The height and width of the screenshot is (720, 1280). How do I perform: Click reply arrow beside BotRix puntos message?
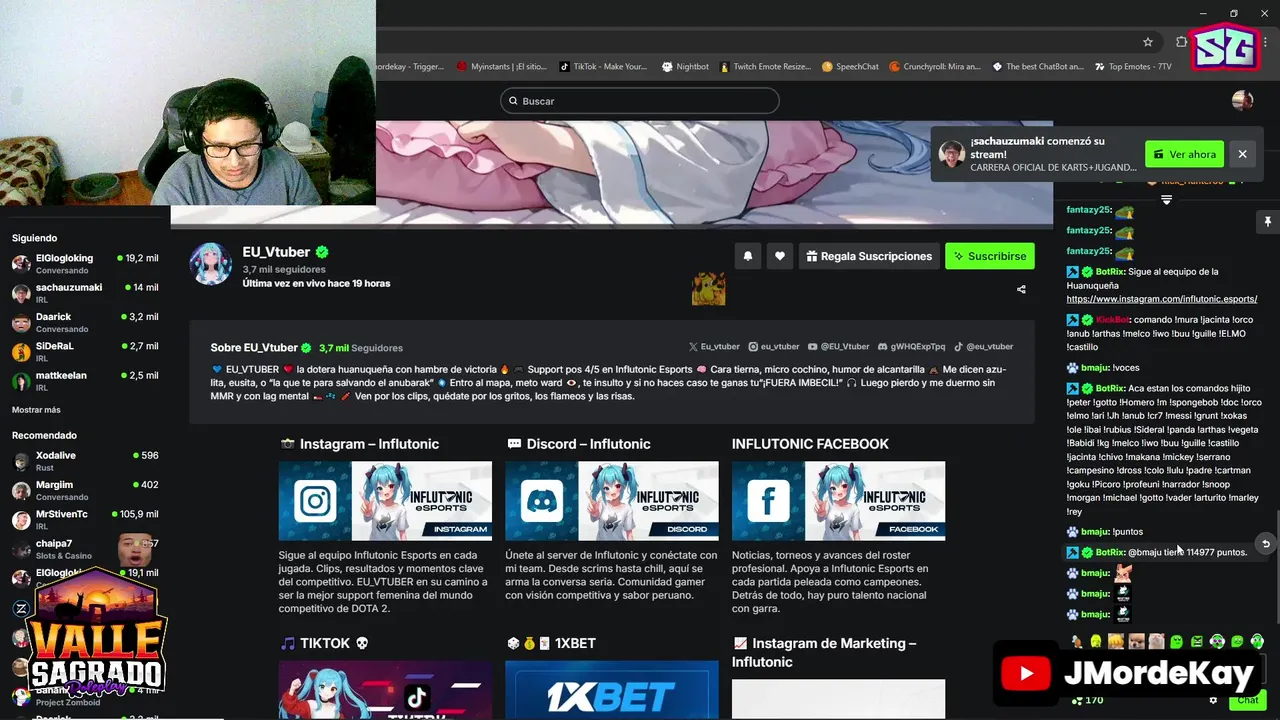(x=1266, y=544)
